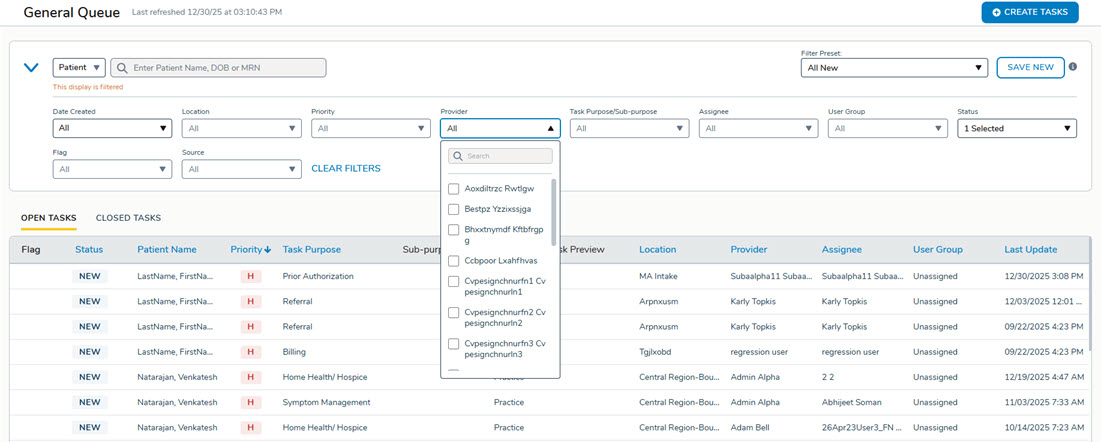
Task: Click the magnifier icon in patient search
Action: point(122,68)
